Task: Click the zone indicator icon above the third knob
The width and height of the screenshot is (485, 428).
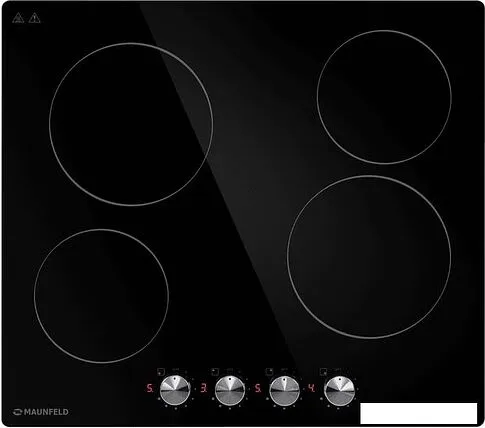Action: pos(269,371)
